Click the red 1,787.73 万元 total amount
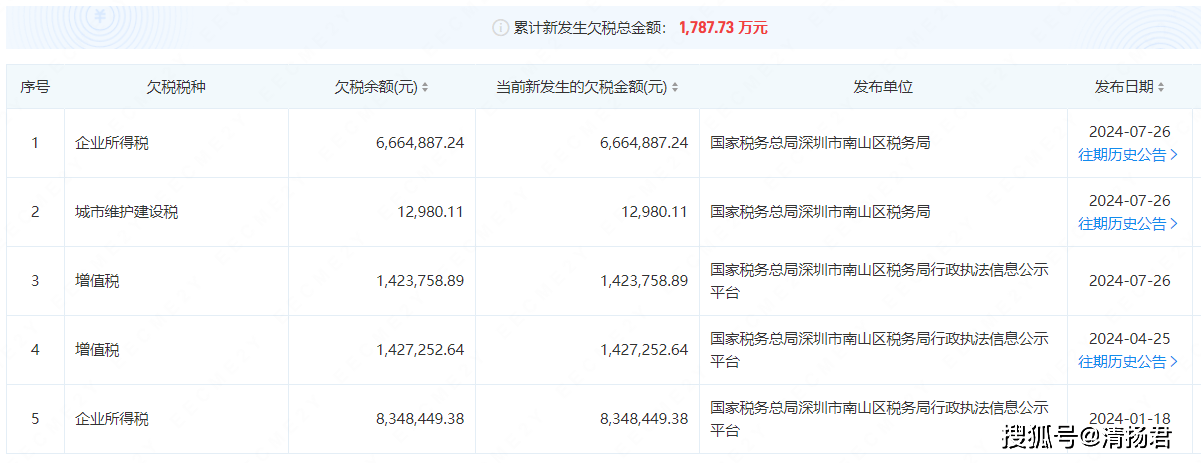1201x463 pixels. pyautogui.click(x=722, y=28)
